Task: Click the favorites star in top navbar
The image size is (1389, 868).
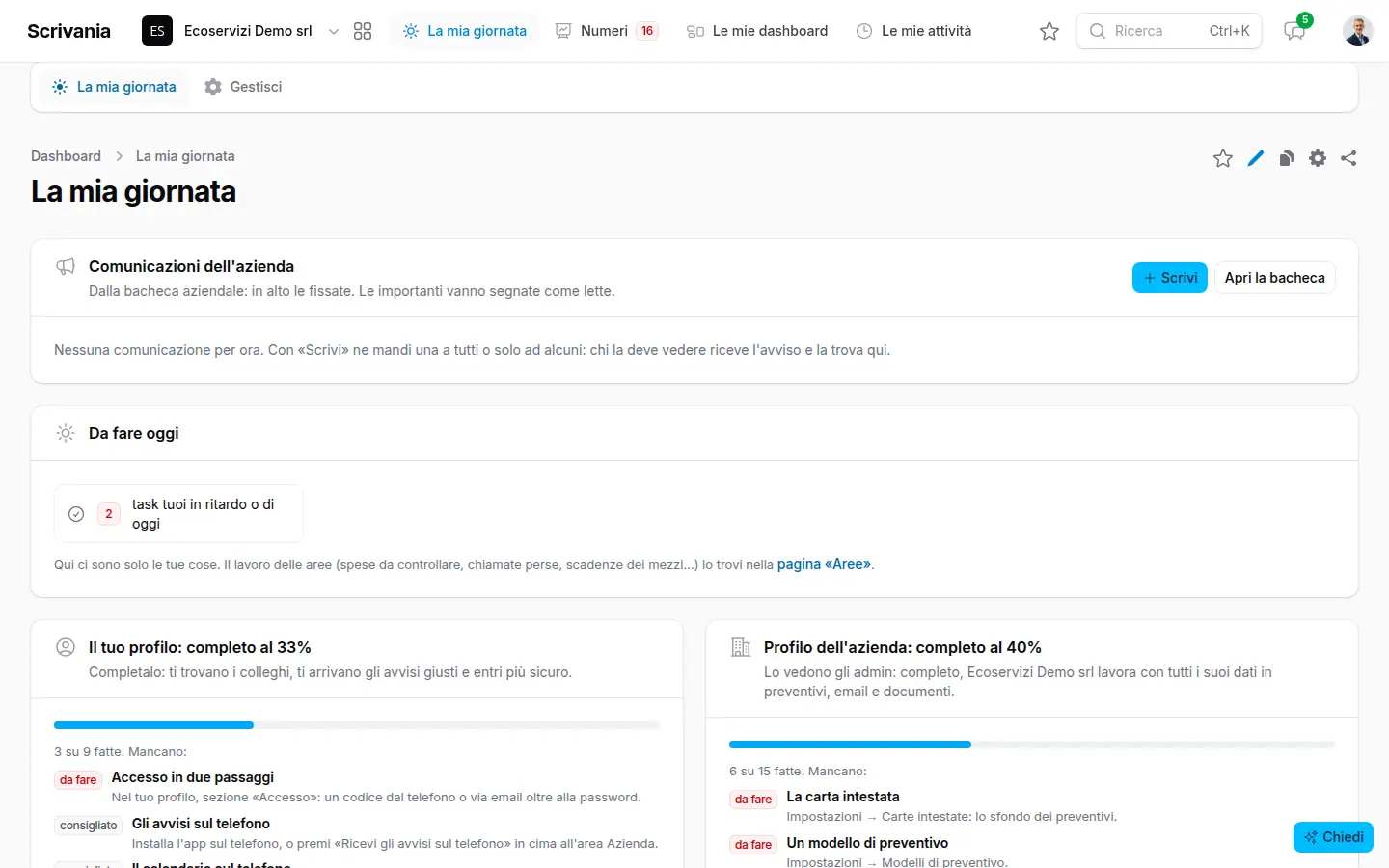Action: (x=1049, y=31)
